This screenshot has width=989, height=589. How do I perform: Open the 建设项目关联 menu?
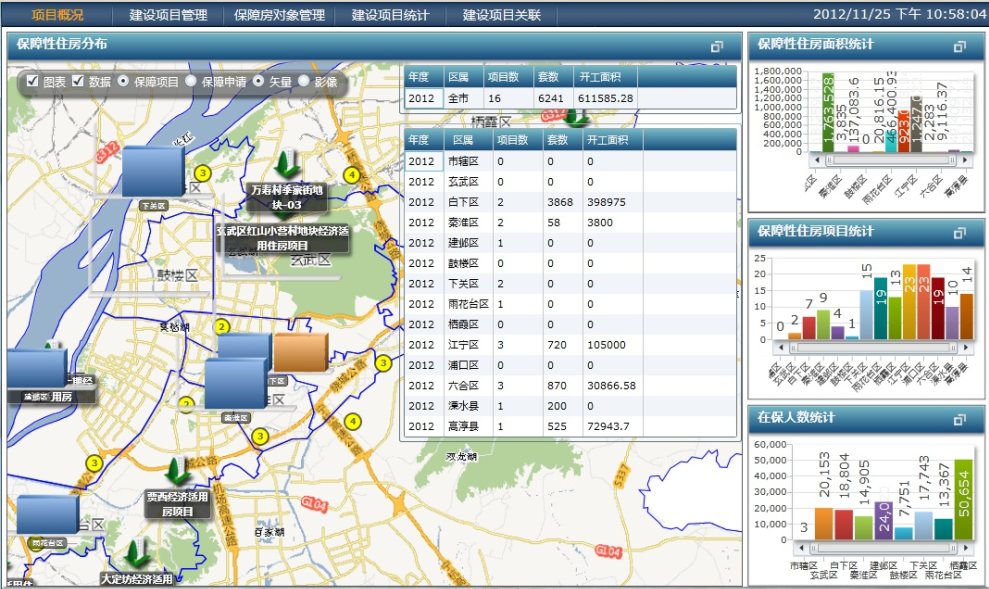(501, 15)
